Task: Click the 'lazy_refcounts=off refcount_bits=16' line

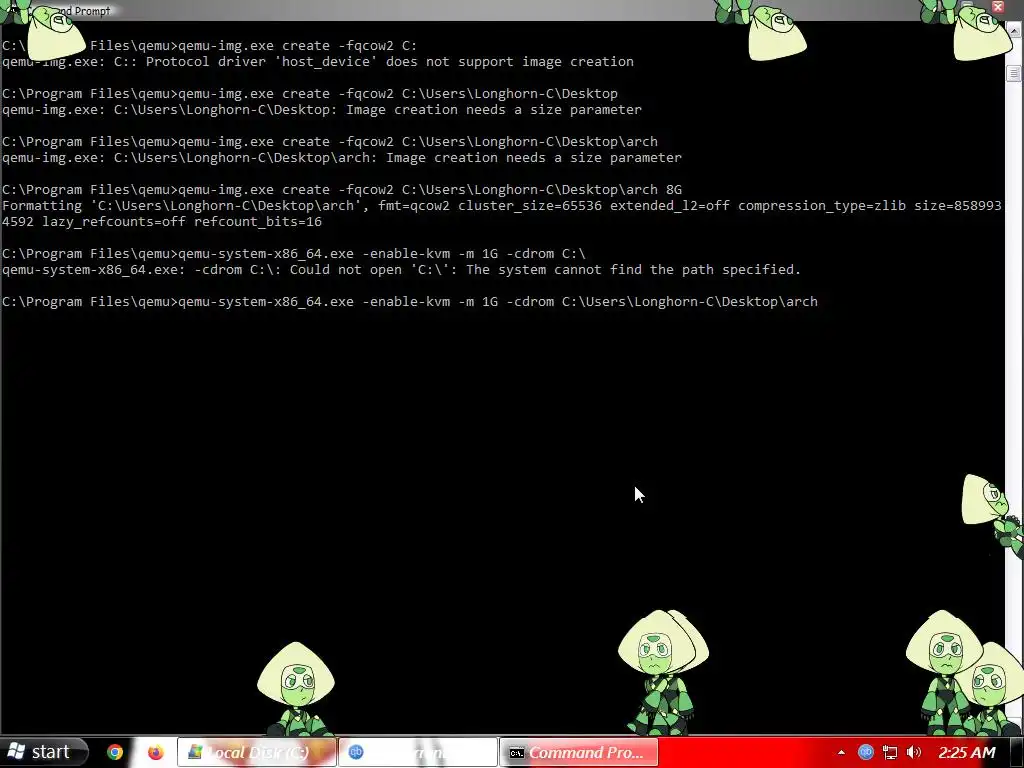Action: (x=162, y=222)
